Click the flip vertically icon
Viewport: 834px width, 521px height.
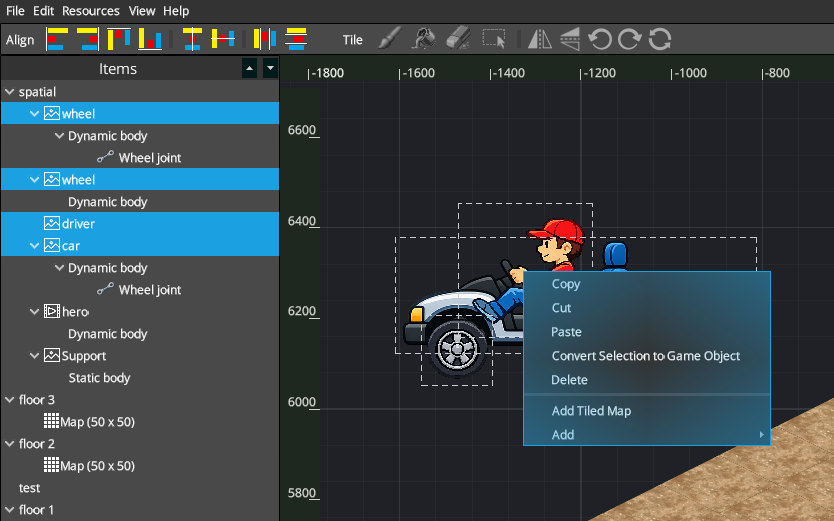pos(570,39)
